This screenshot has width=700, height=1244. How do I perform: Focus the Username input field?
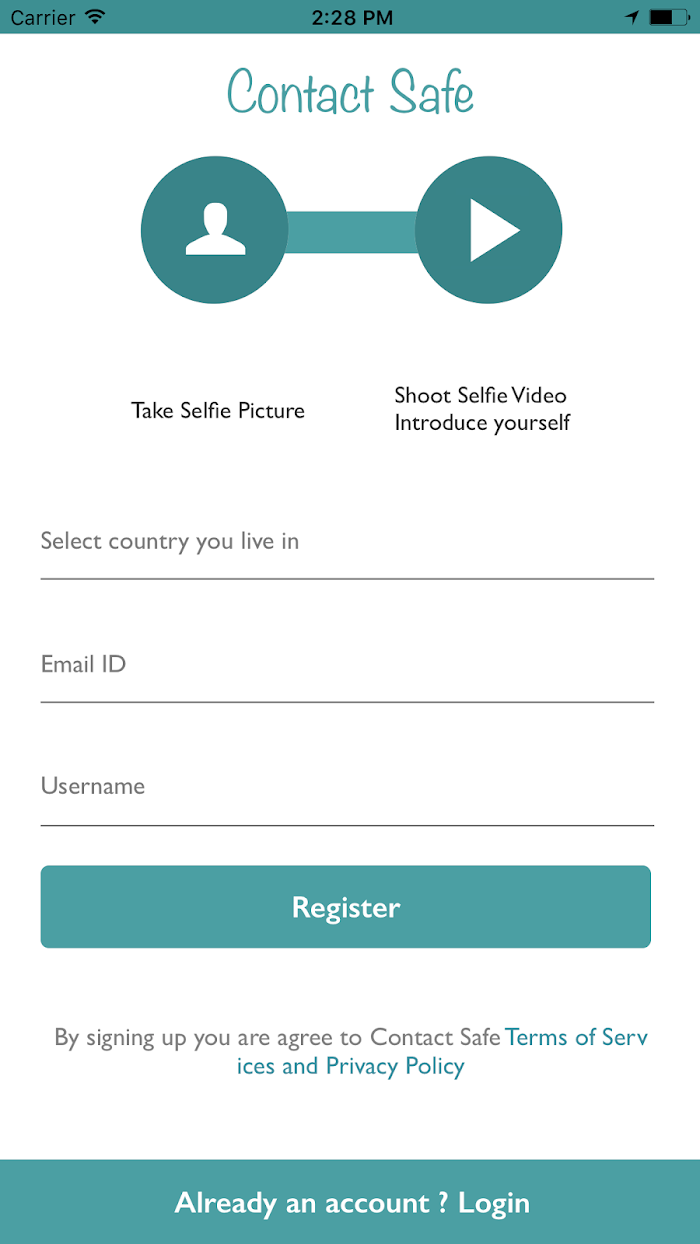(347, 788)
